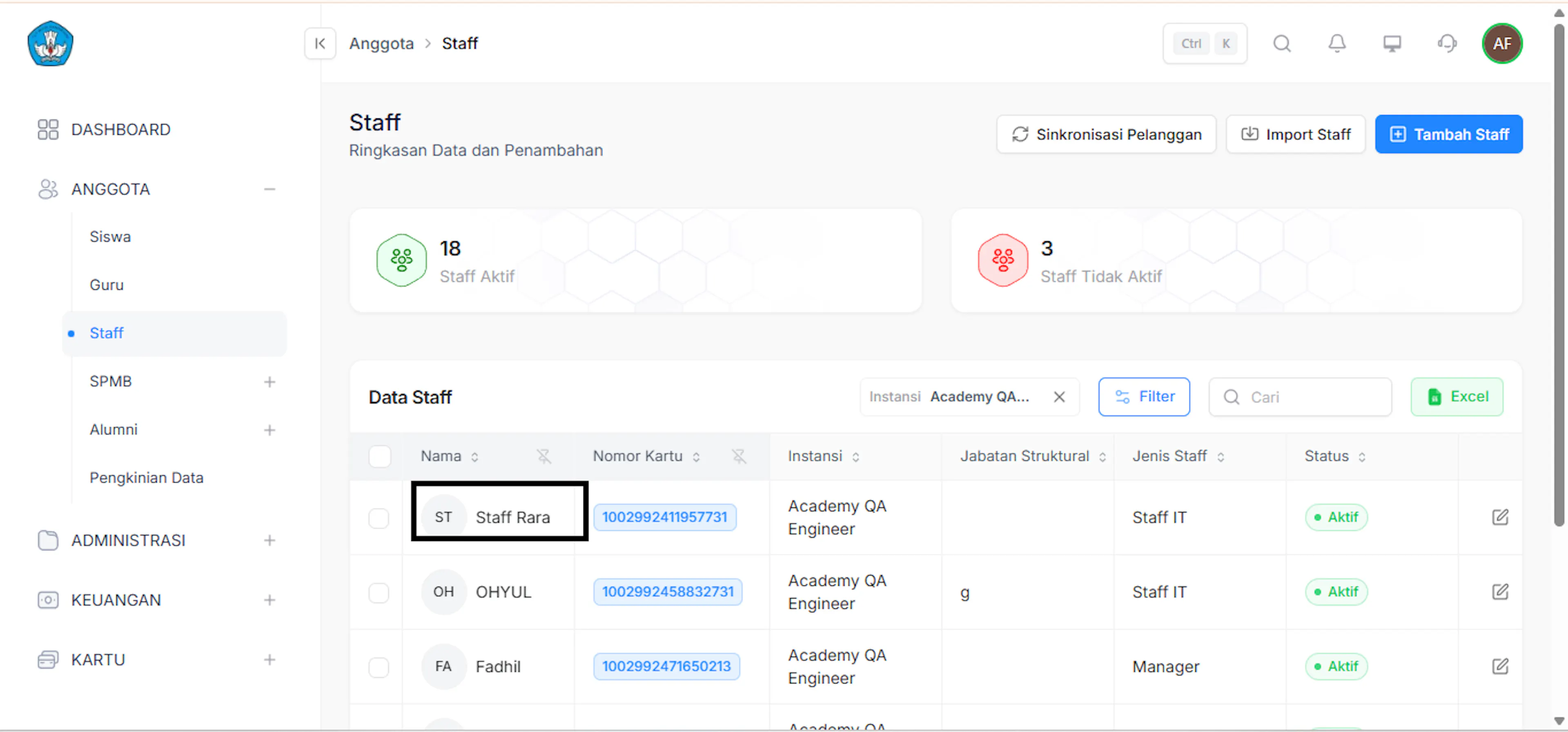The width and height of the screenshot is (1568, 732).
Task: Click the Aktif status badge for Fadhil
Action: [1336, 667]
